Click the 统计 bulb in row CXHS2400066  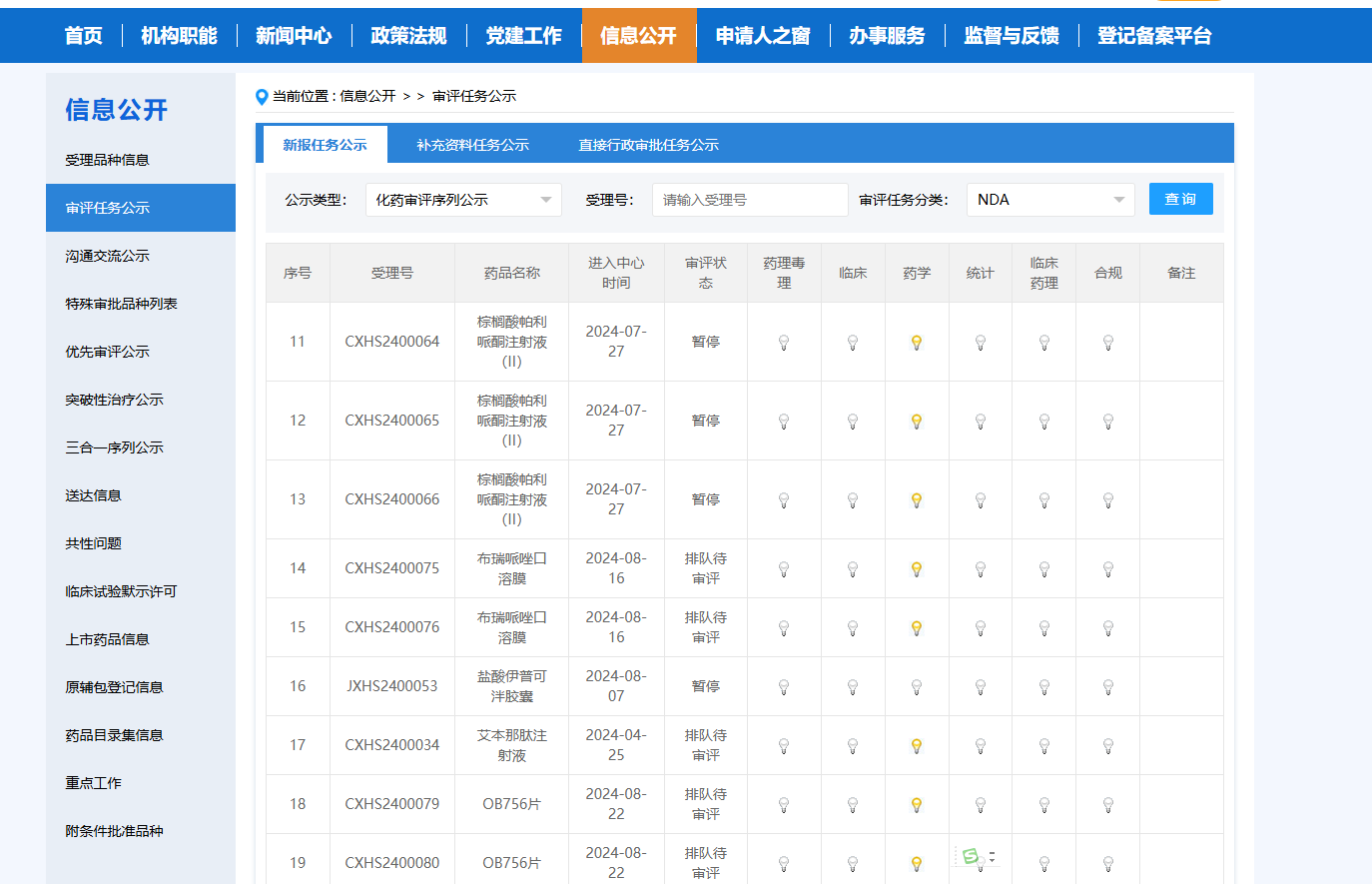[x=981, y=500]
